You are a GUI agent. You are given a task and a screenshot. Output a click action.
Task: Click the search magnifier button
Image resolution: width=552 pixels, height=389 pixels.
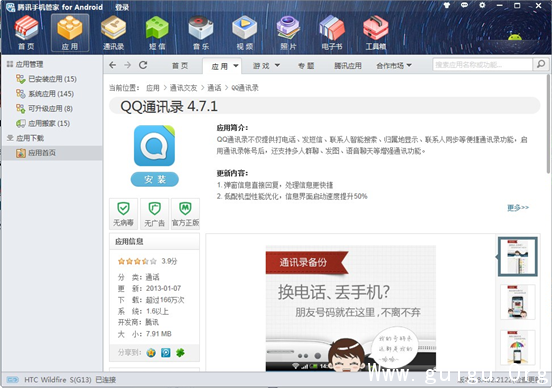[x=541, y=64]
